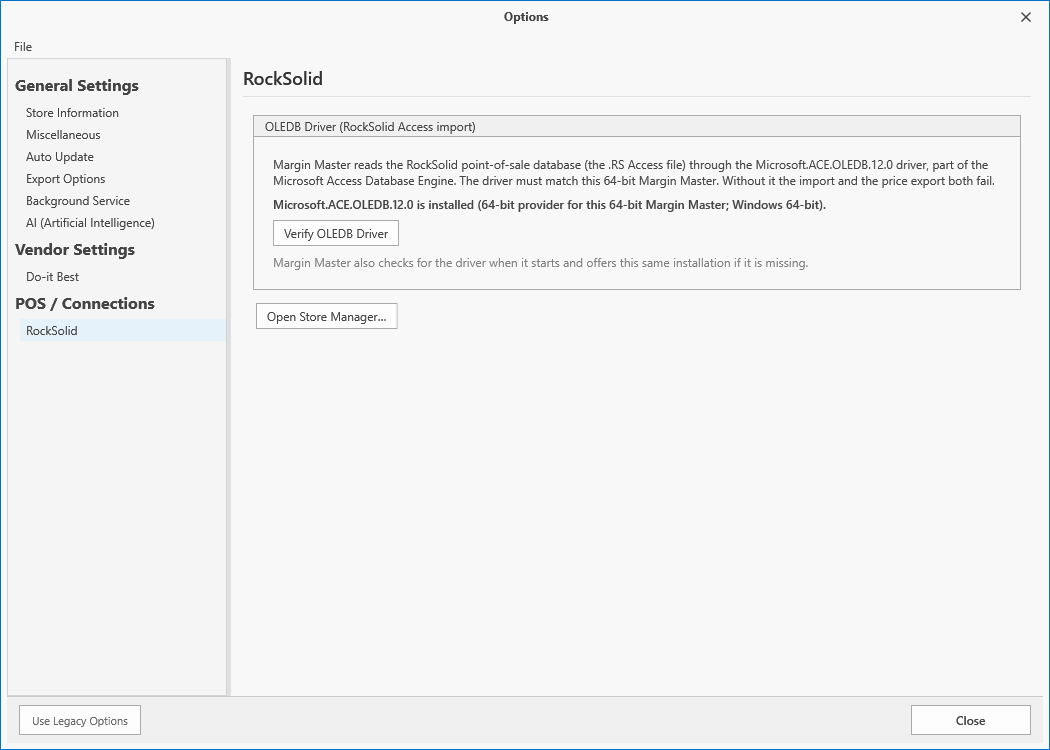
Task: Click the POS / Connections heading
Action: point(85,304)
